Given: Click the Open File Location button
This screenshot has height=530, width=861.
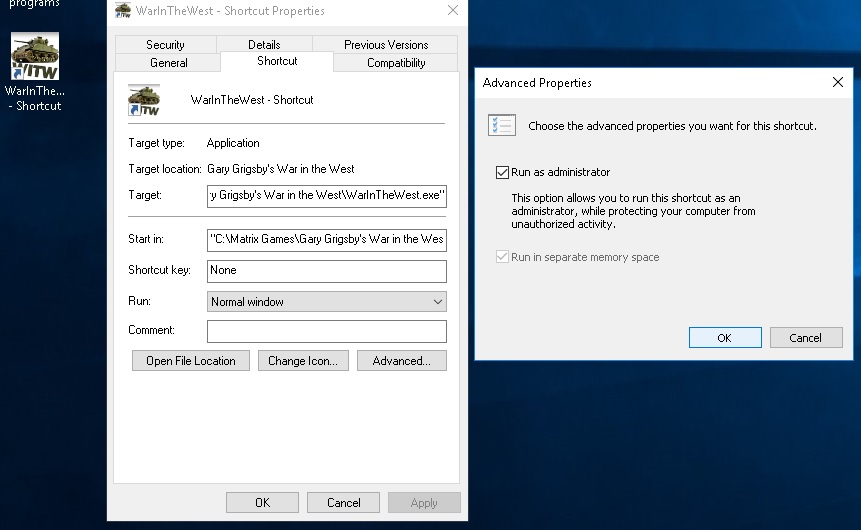Looking at the screenshot, I should point(191,361).
